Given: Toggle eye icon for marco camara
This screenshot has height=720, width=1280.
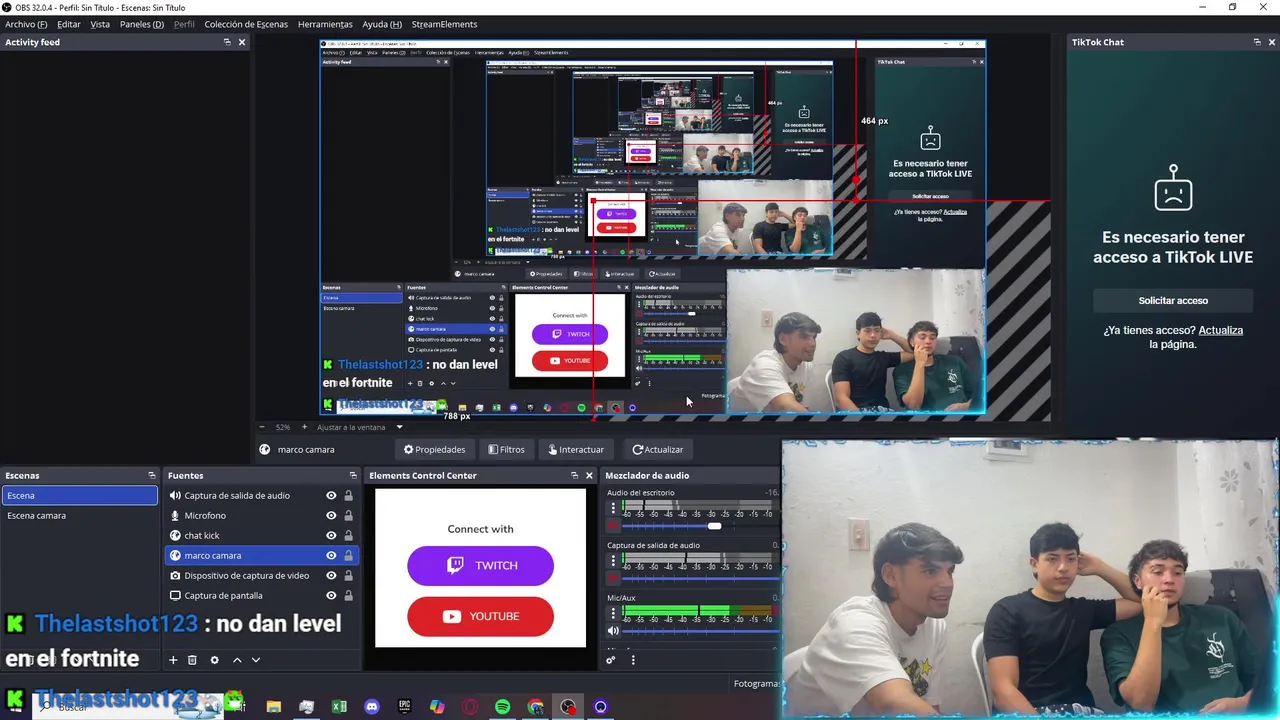Looking at the screenshot, I should 331,555.
